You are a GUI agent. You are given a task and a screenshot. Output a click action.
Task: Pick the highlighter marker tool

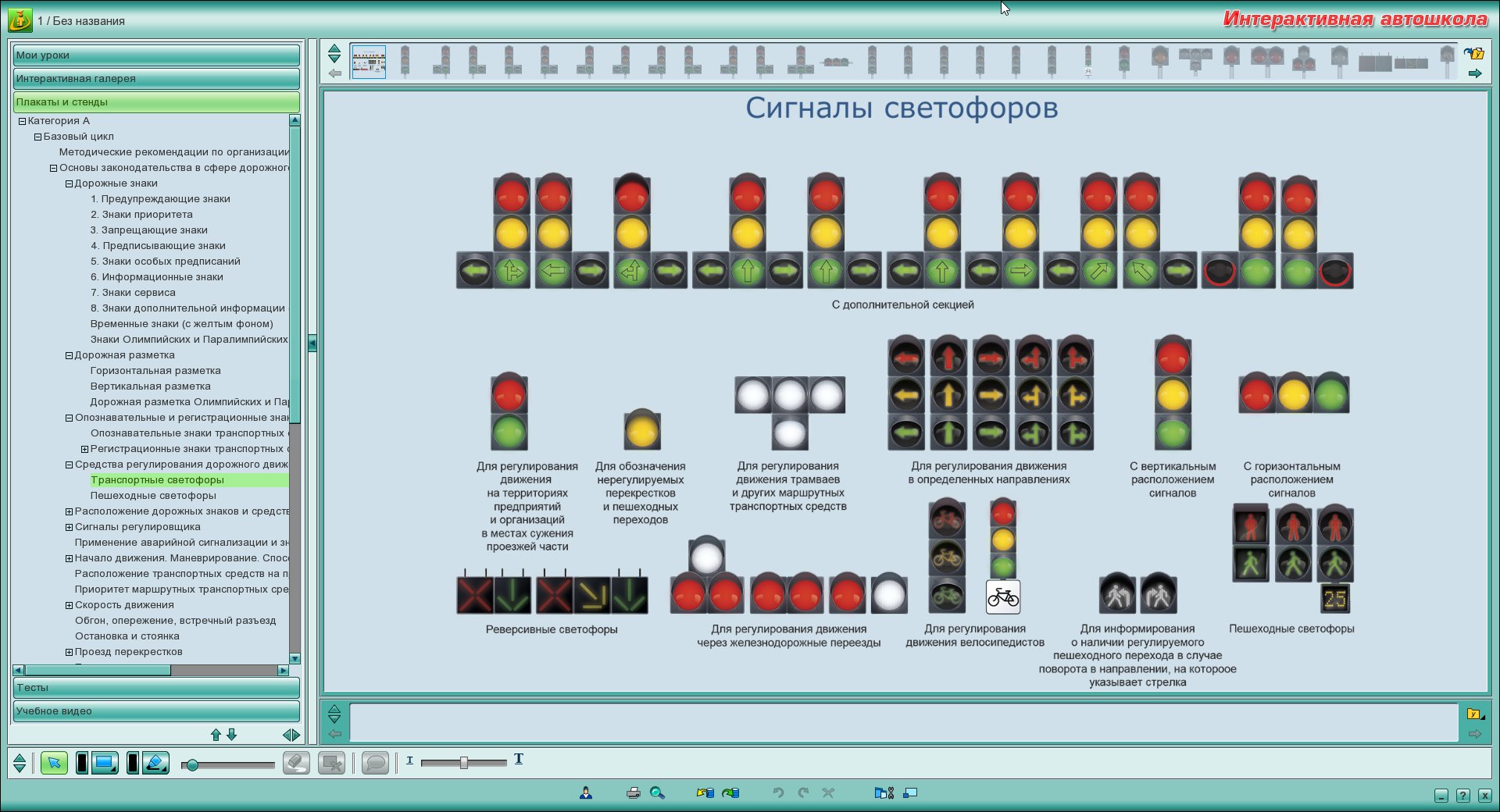click(155, 763)
